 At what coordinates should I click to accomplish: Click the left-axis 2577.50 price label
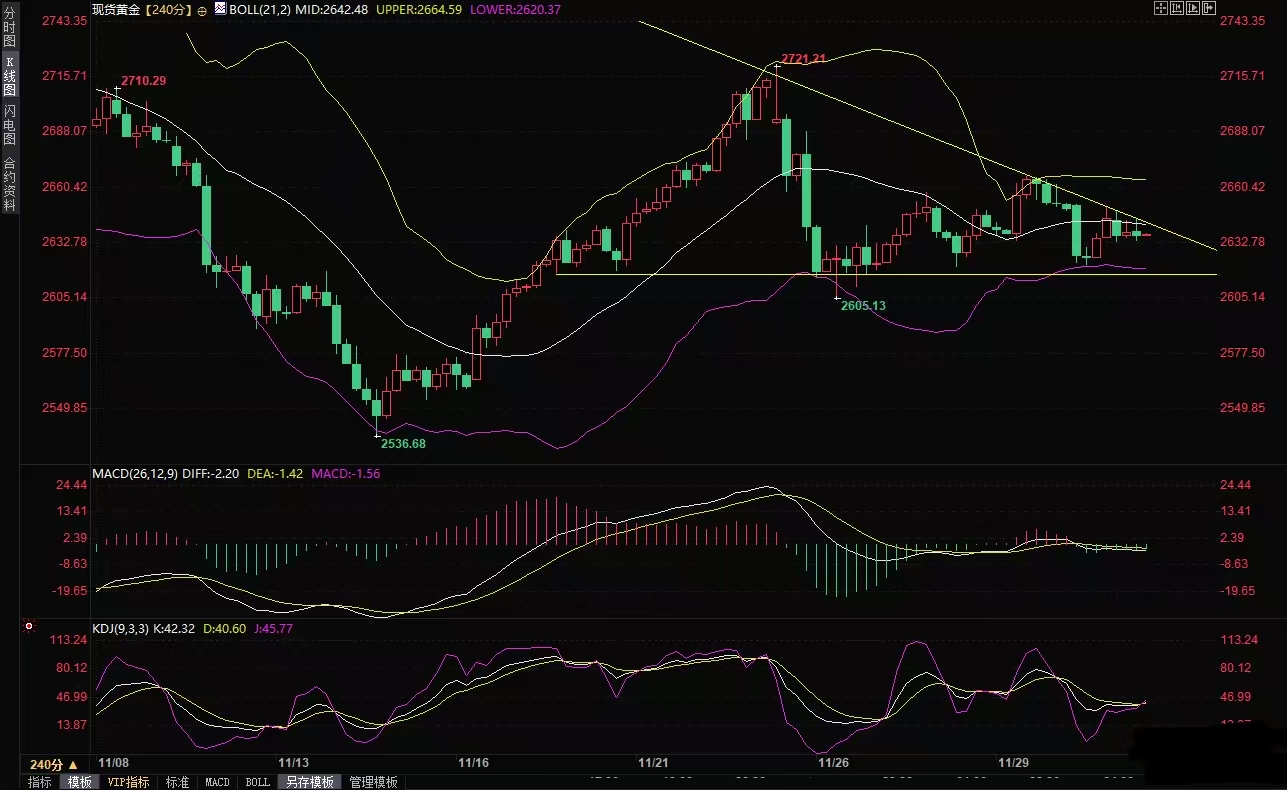click(x=66, y=353)
